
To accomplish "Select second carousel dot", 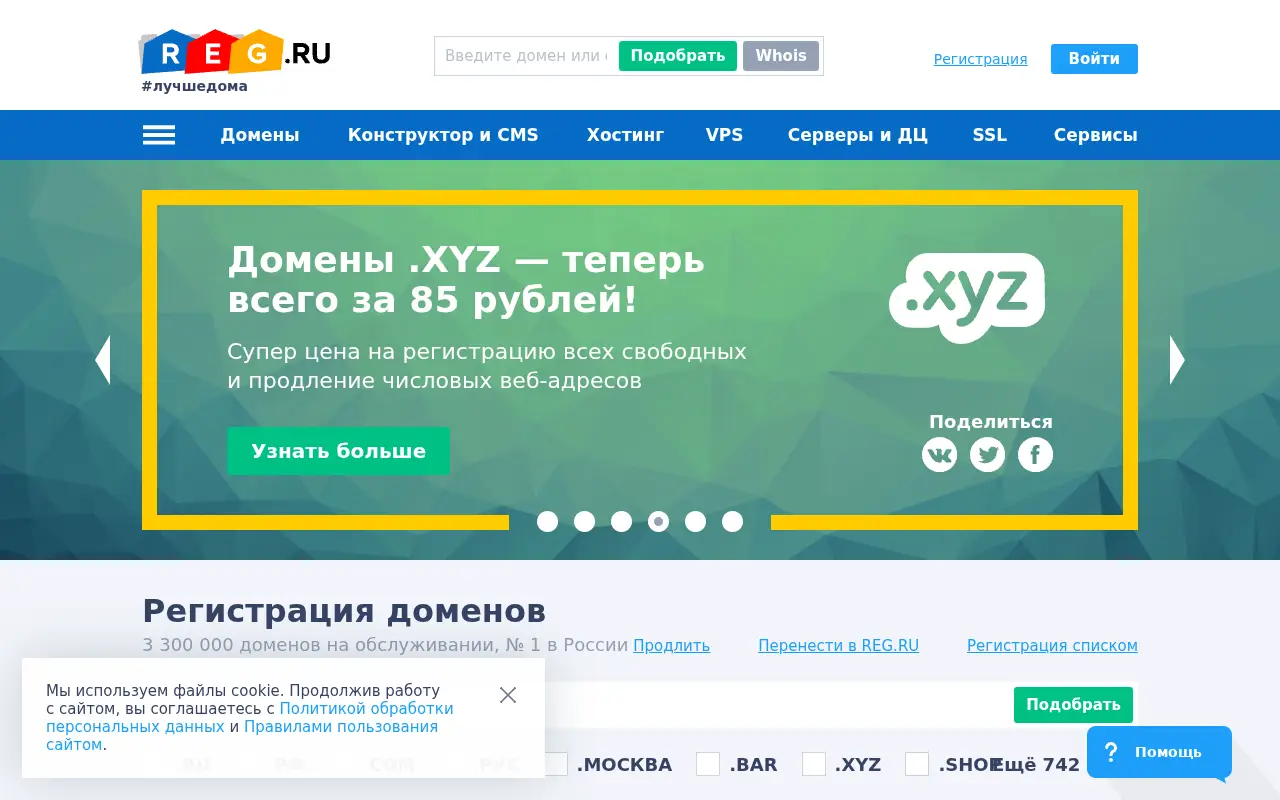I will tap(584, 521).
